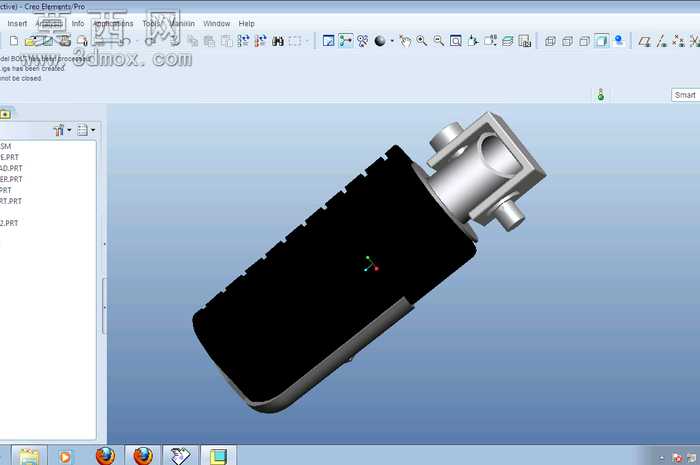Toggle Enhanced Realism blue sphere icon
Viewport: 700px width, 465px height.
(x=619, y=41)
